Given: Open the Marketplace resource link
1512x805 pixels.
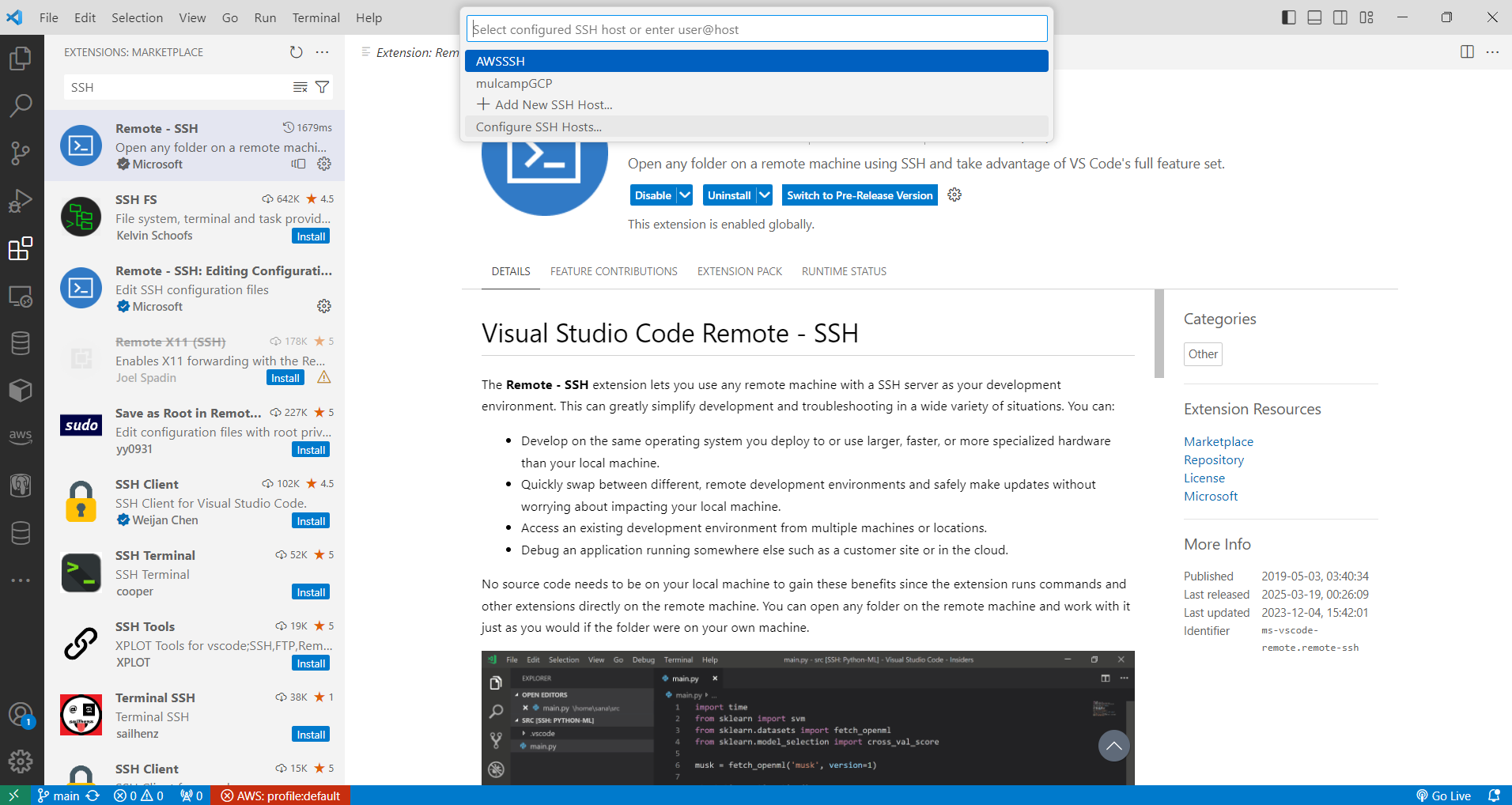Looking at the screenshot, I should pos(1219,441).
